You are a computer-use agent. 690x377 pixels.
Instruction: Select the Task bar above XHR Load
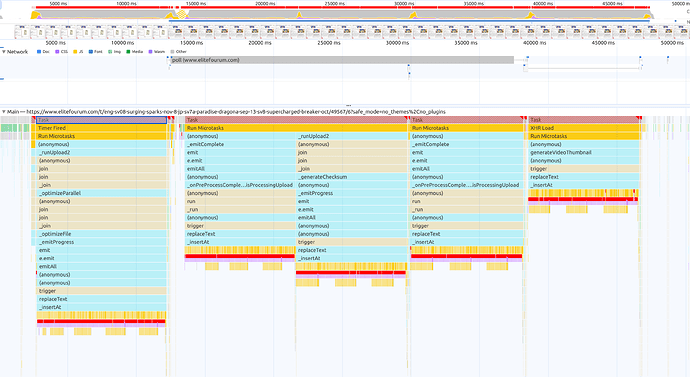(x=584, y=120)
